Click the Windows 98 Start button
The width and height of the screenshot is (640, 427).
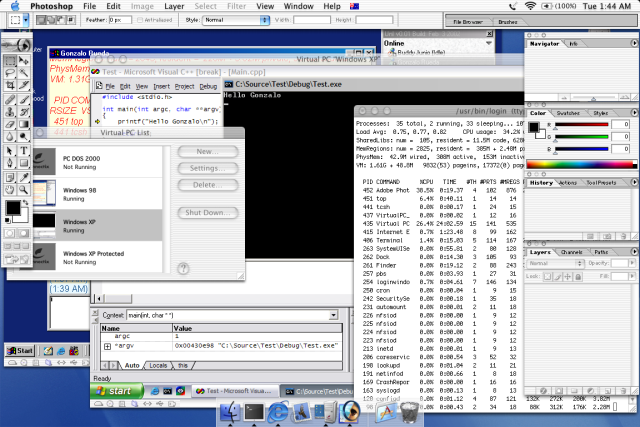20,351
